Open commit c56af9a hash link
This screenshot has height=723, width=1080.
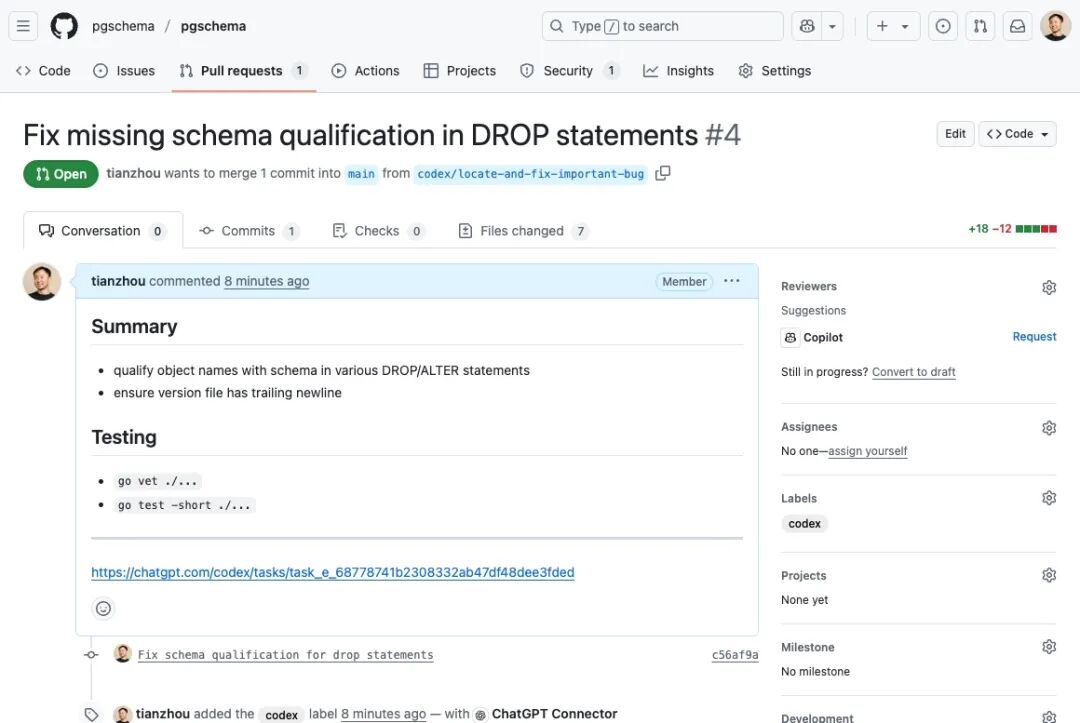735,655
